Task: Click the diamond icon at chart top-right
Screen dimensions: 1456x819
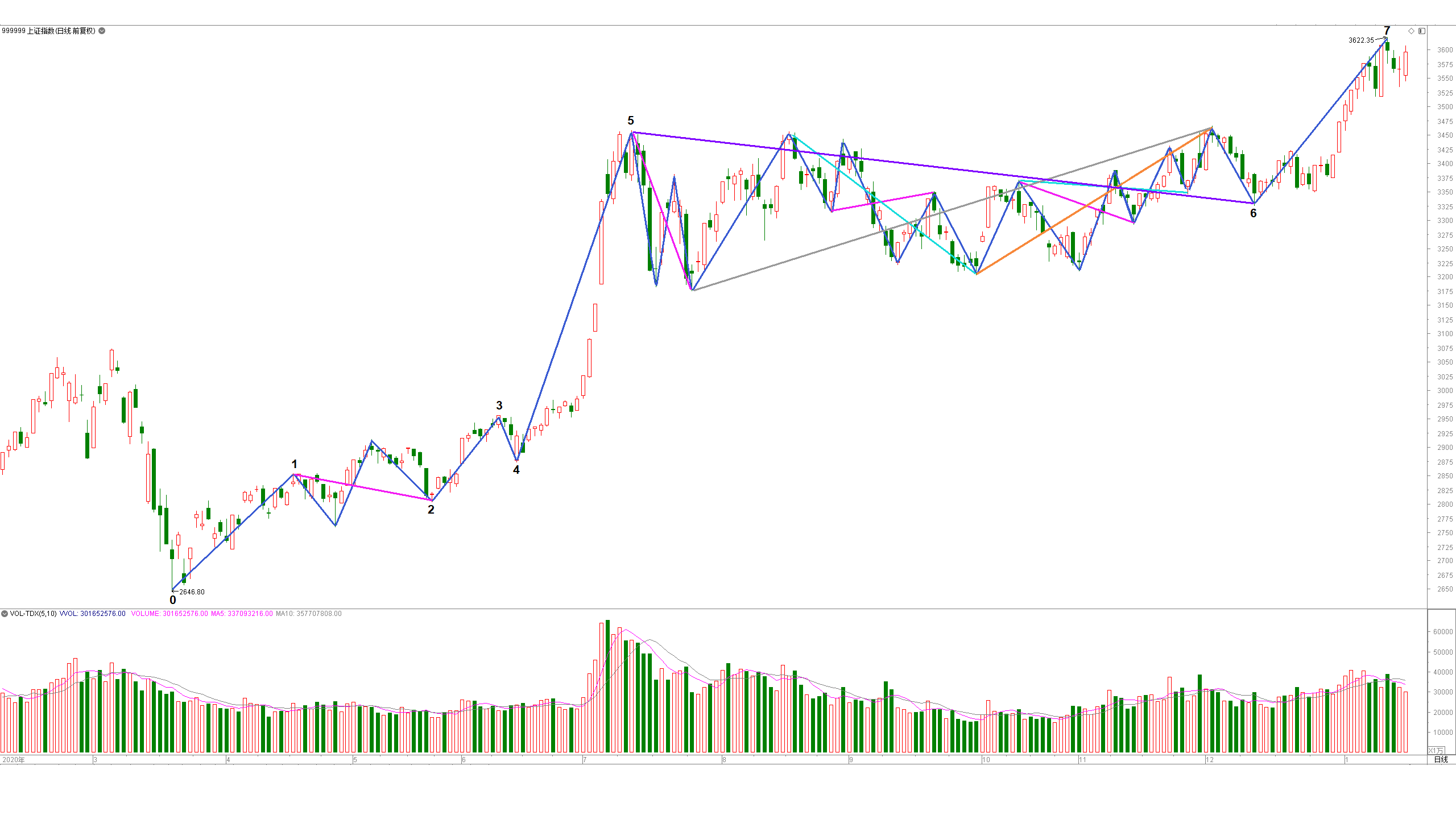Action: pyautogui.click(x=1411, y=31)
